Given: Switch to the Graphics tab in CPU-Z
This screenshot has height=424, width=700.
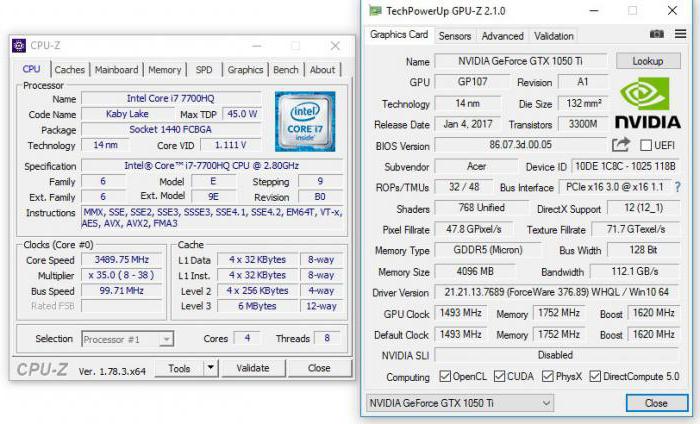Looking at the screenshot, I should 245,70.
